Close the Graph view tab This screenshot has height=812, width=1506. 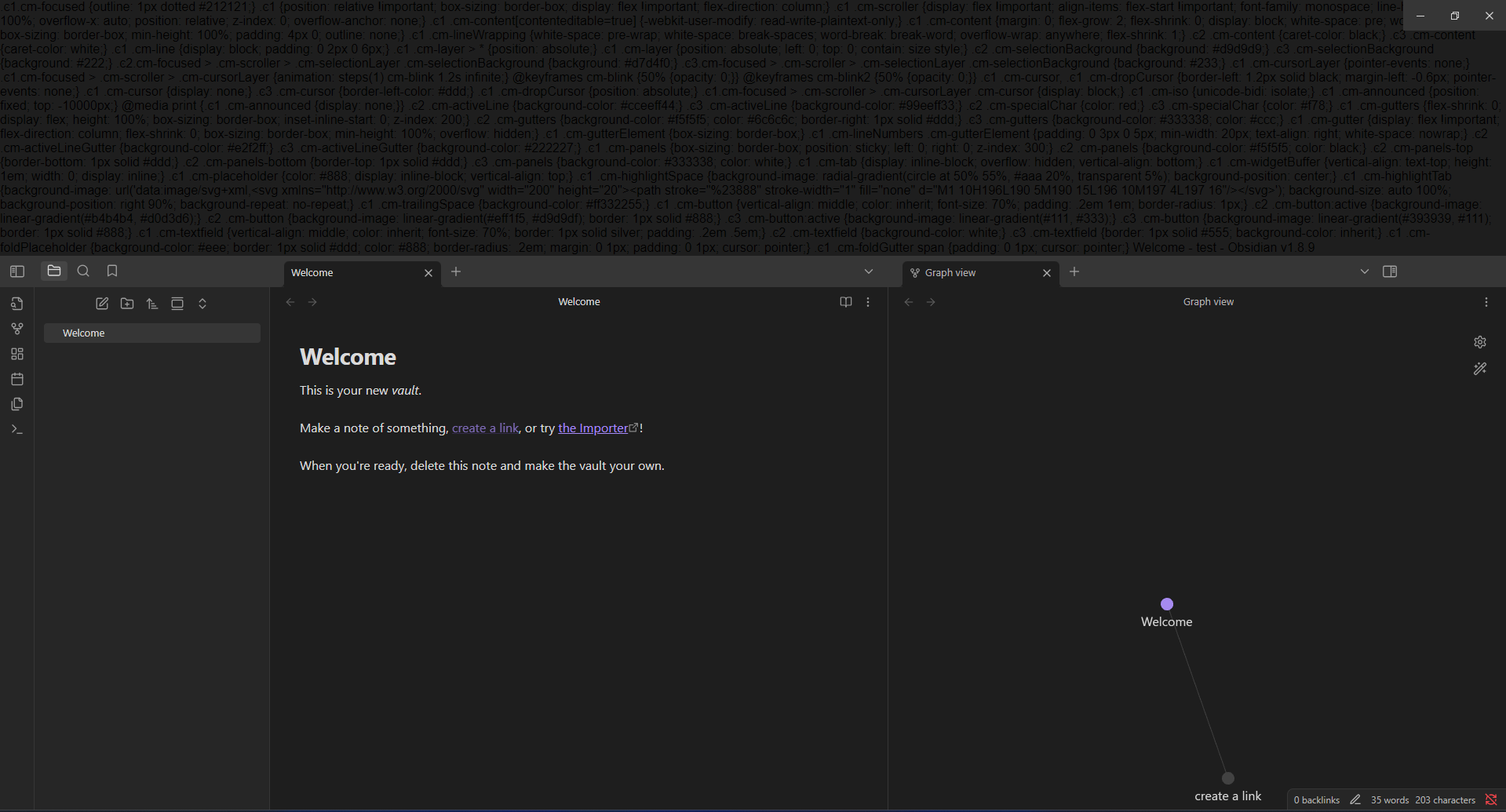pyautogui.click(x=1047, y=273)
